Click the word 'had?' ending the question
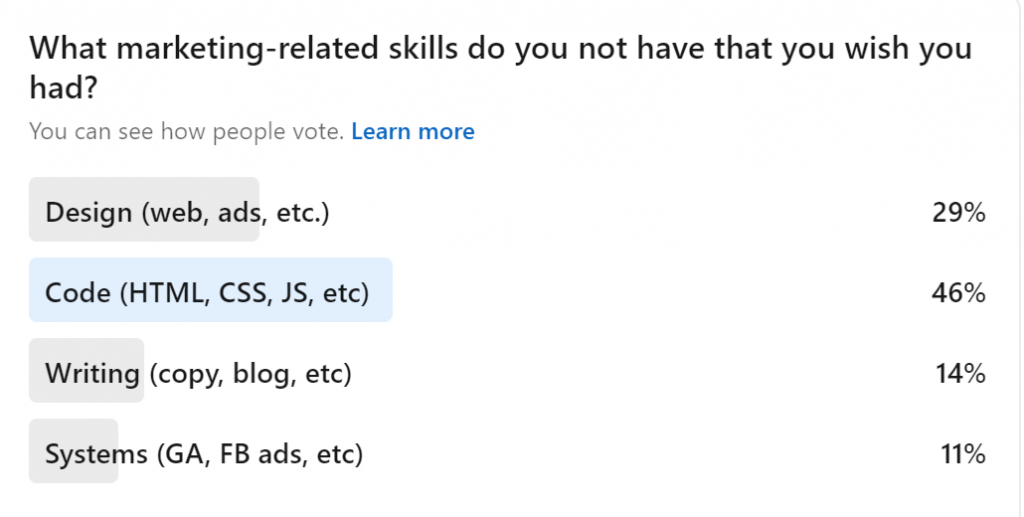The width and height of the screenshot is (1024, 517). point(62,90)
